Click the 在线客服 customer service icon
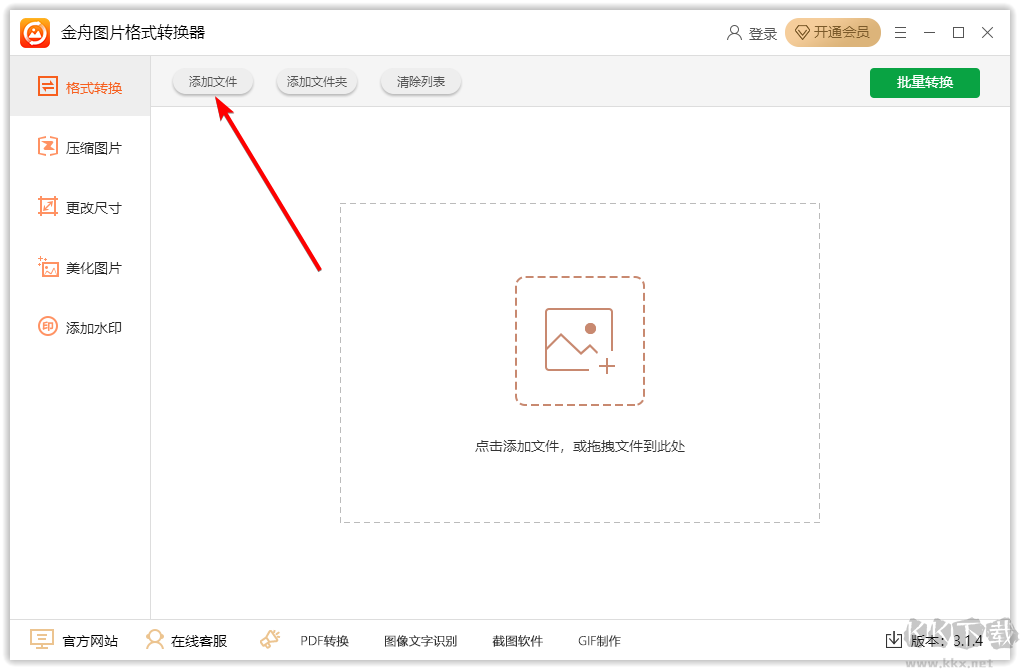The width and height of the screenshot is (1020, 670). tap(155, 640)
